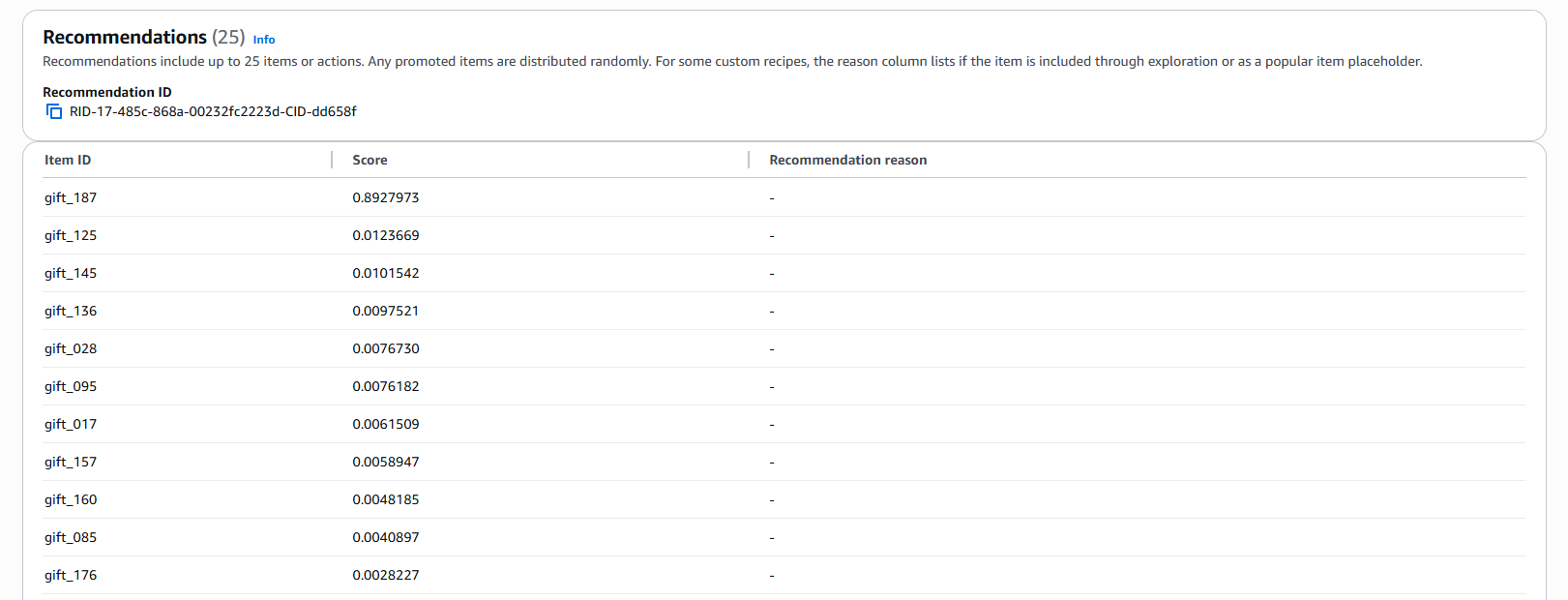Screen dimensions: 1568x600
Task: Click the recommendation reason dash for gift_085
Action: [772, 538]
